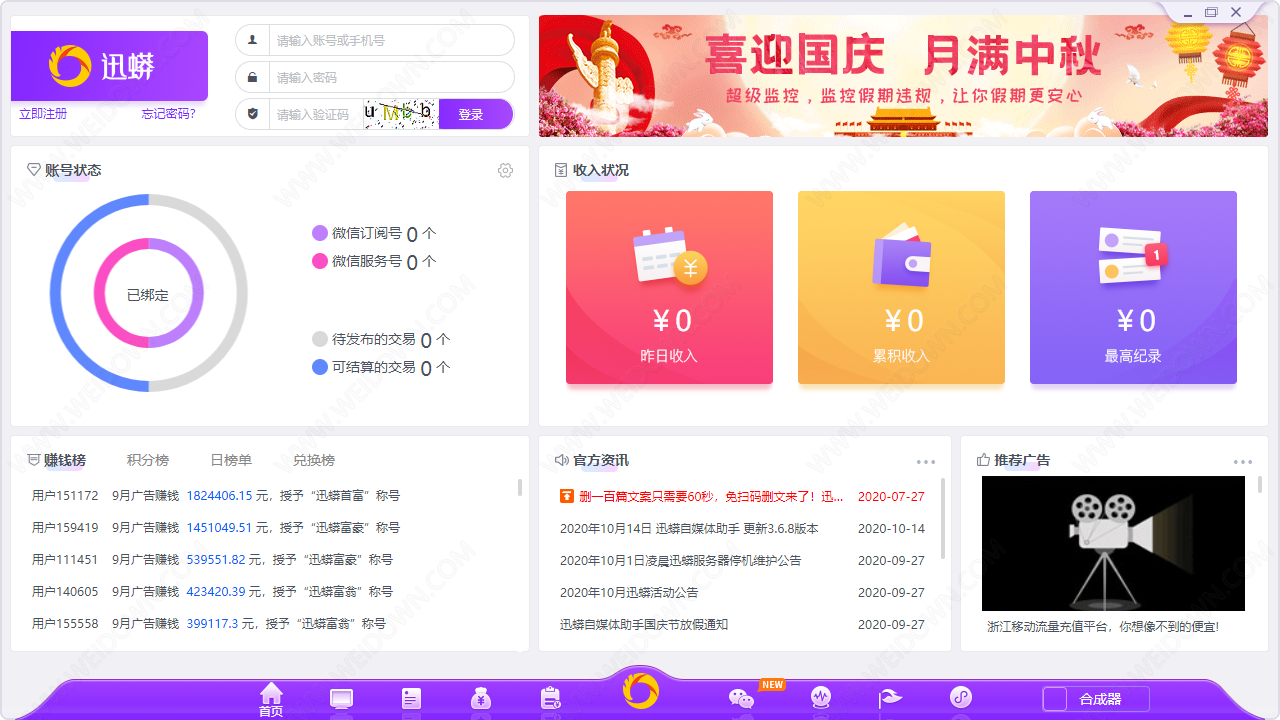The width and height of the screenshot is (1280, 720).
Task: Click the 立即注册 link
Action: click(x=43, y=114)
